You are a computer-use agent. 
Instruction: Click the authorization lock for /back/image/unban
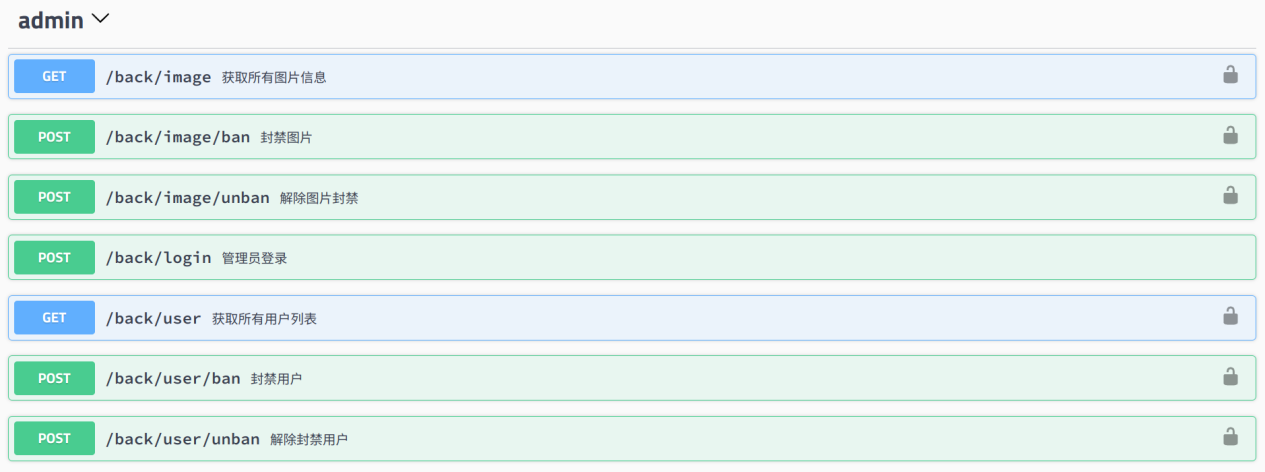pos(1230,196)
